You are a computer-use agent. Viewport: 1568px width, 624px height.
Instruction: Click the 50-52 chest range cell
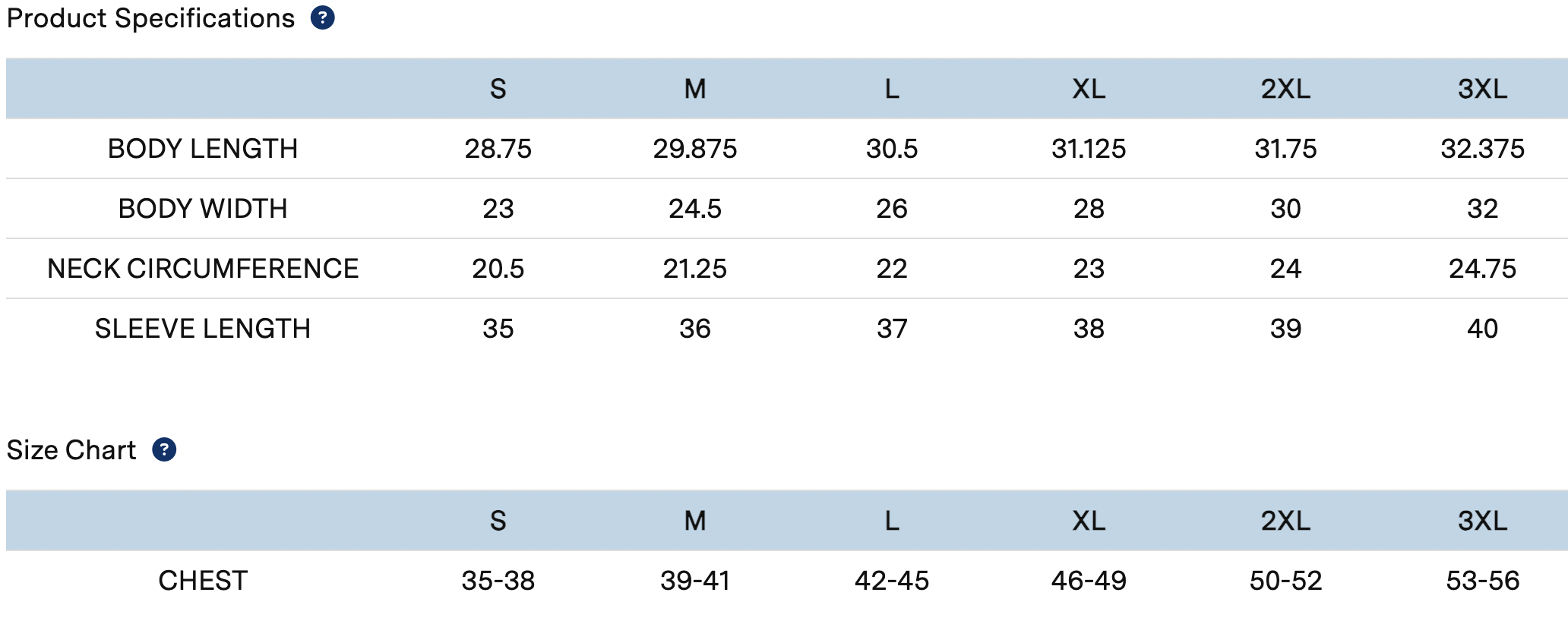pyautogui.click(x=1285, y=581)
